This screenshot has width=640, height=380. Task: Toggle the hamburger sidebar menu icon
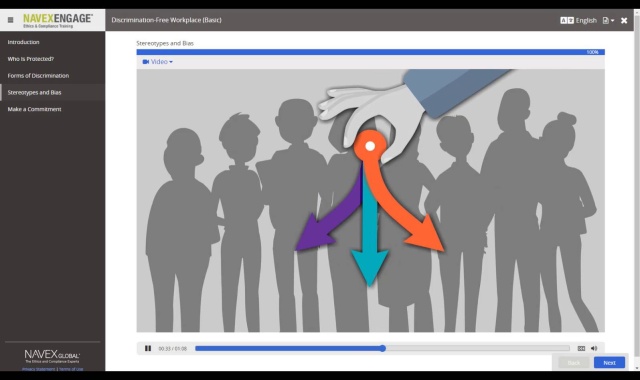(11, 20)
